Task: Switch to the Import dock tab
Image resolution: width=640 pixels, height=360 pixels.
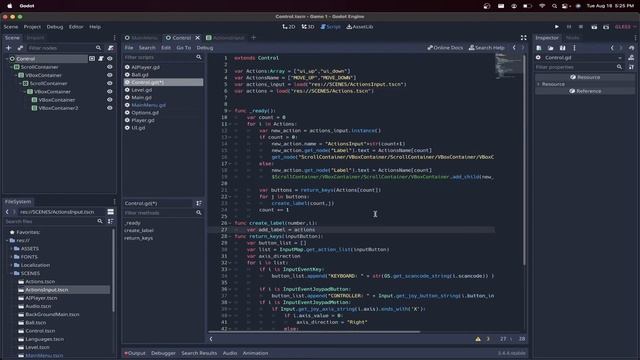Action: [x=35, y=38]
